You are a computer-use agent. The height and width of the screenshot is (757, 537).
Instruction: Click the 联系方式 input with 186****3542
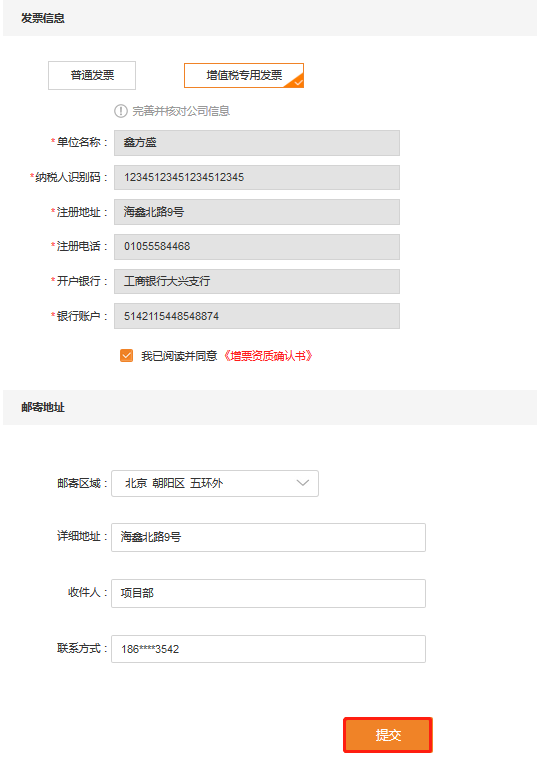[x=268, y=649]
